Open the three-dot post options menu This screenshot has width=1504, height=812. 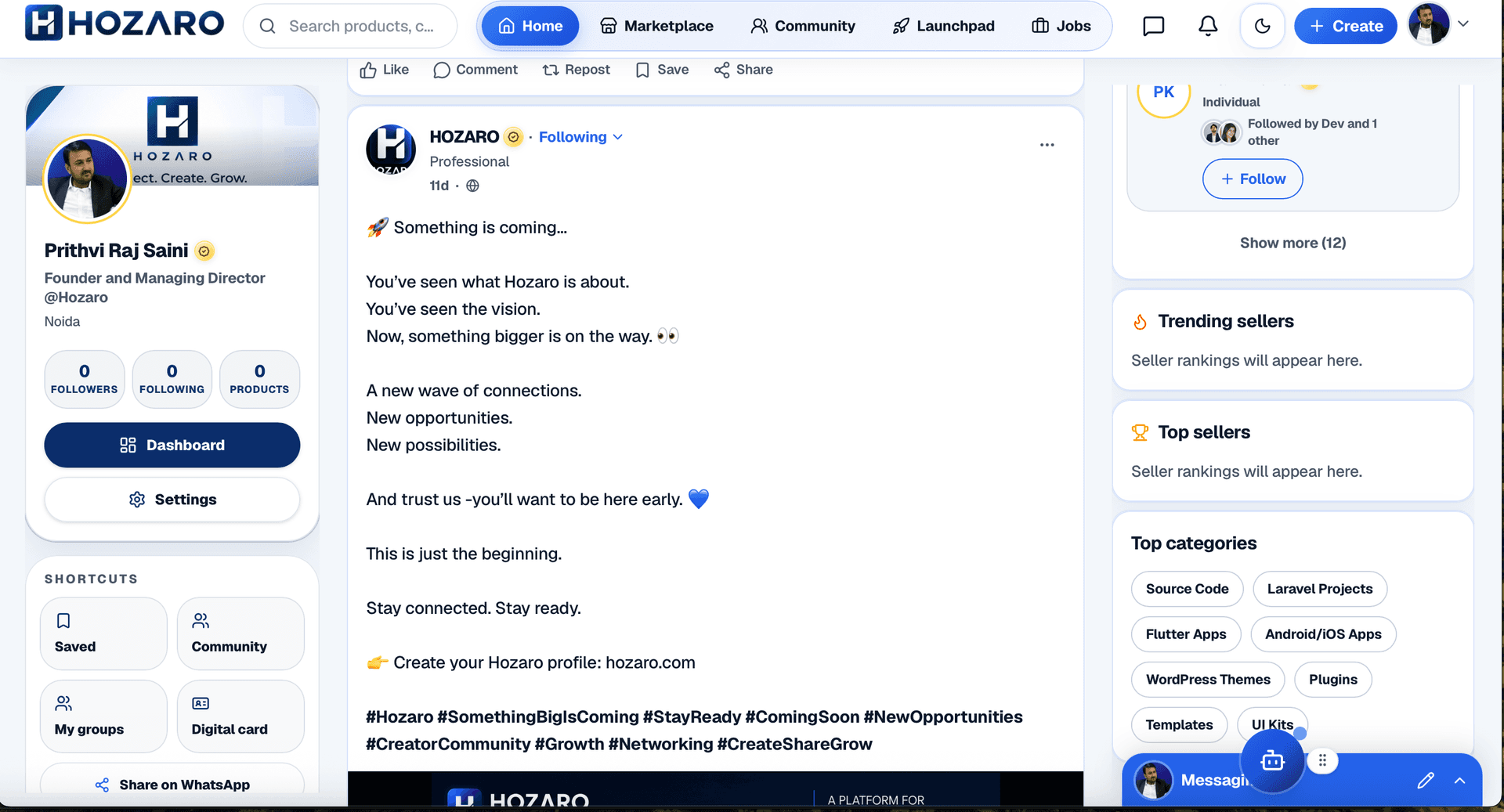[x=1047, y=145]
